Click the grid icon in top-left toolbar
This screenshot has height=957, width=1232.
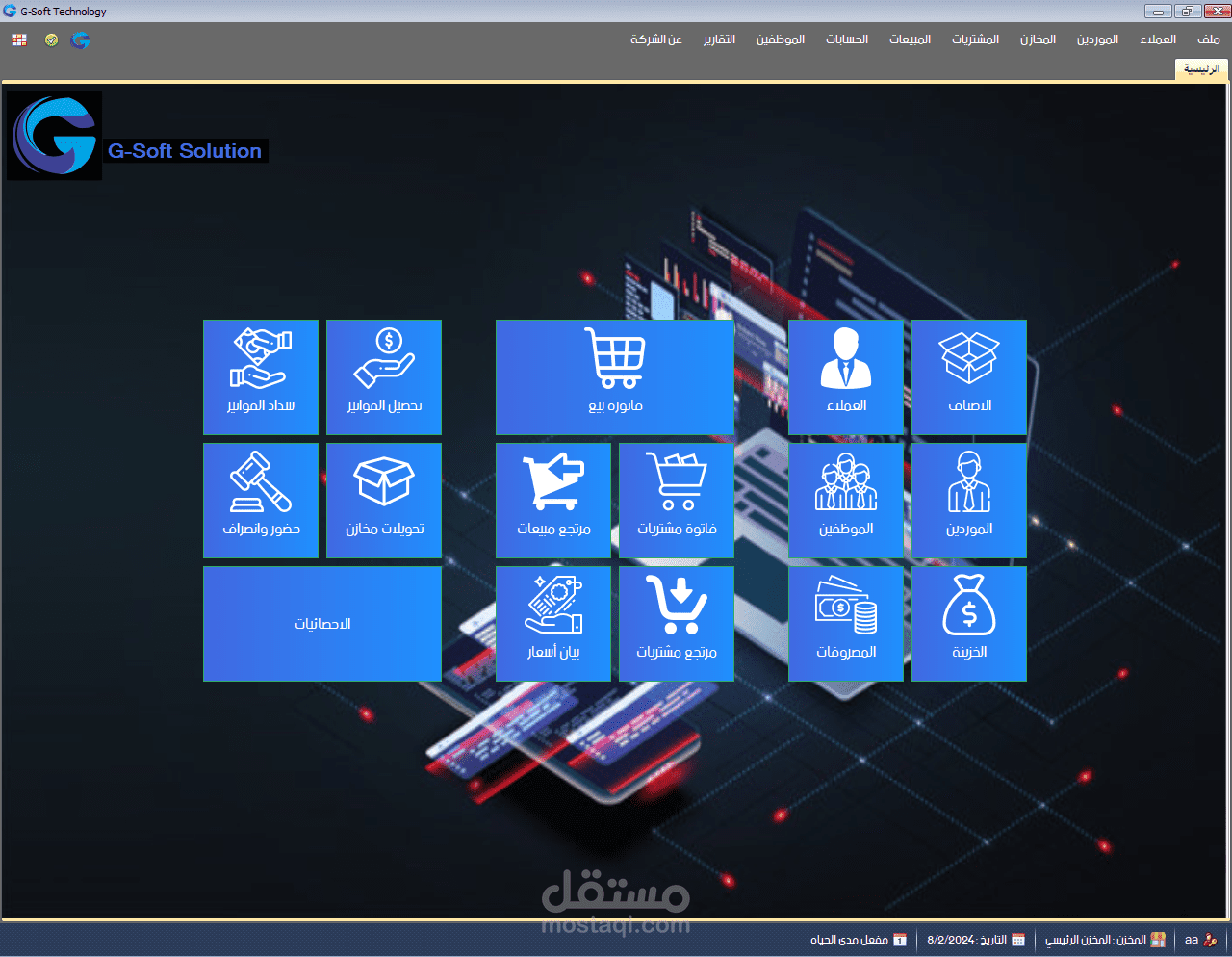click(x=19, y=39)
